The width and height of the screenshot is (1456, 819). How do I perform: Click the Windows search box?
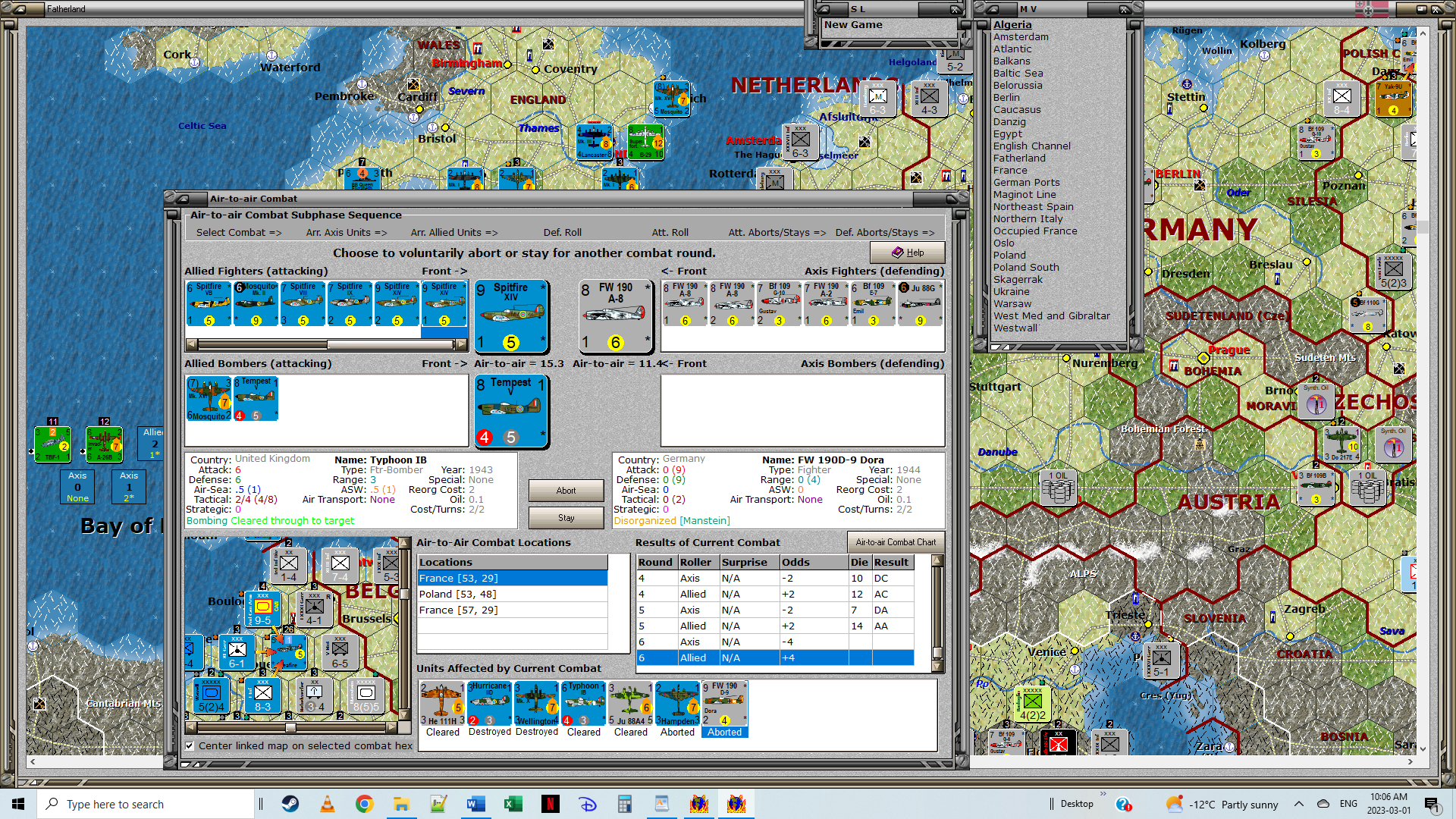(146, 804)
